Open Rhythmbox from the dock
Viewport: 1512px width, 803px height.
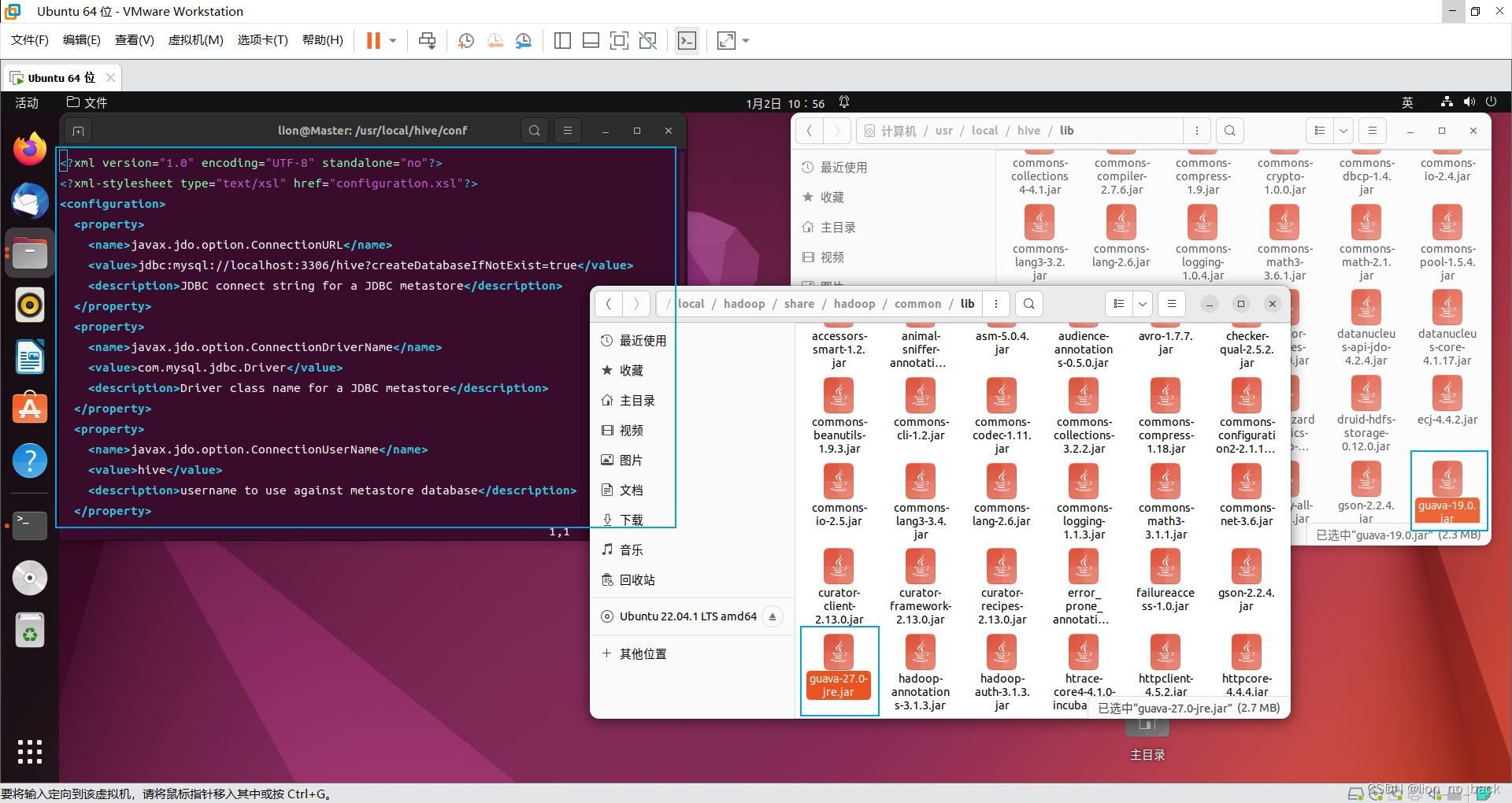pos(30,305)
